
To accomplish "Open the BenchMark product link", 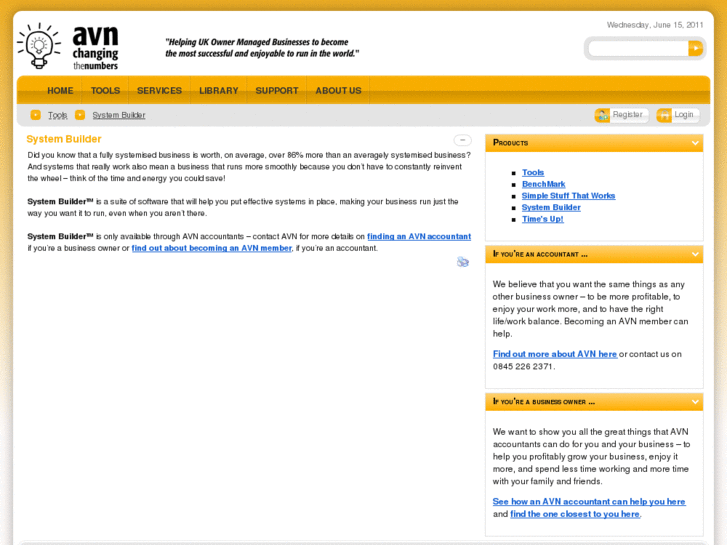I will click(x=543, y=184).
